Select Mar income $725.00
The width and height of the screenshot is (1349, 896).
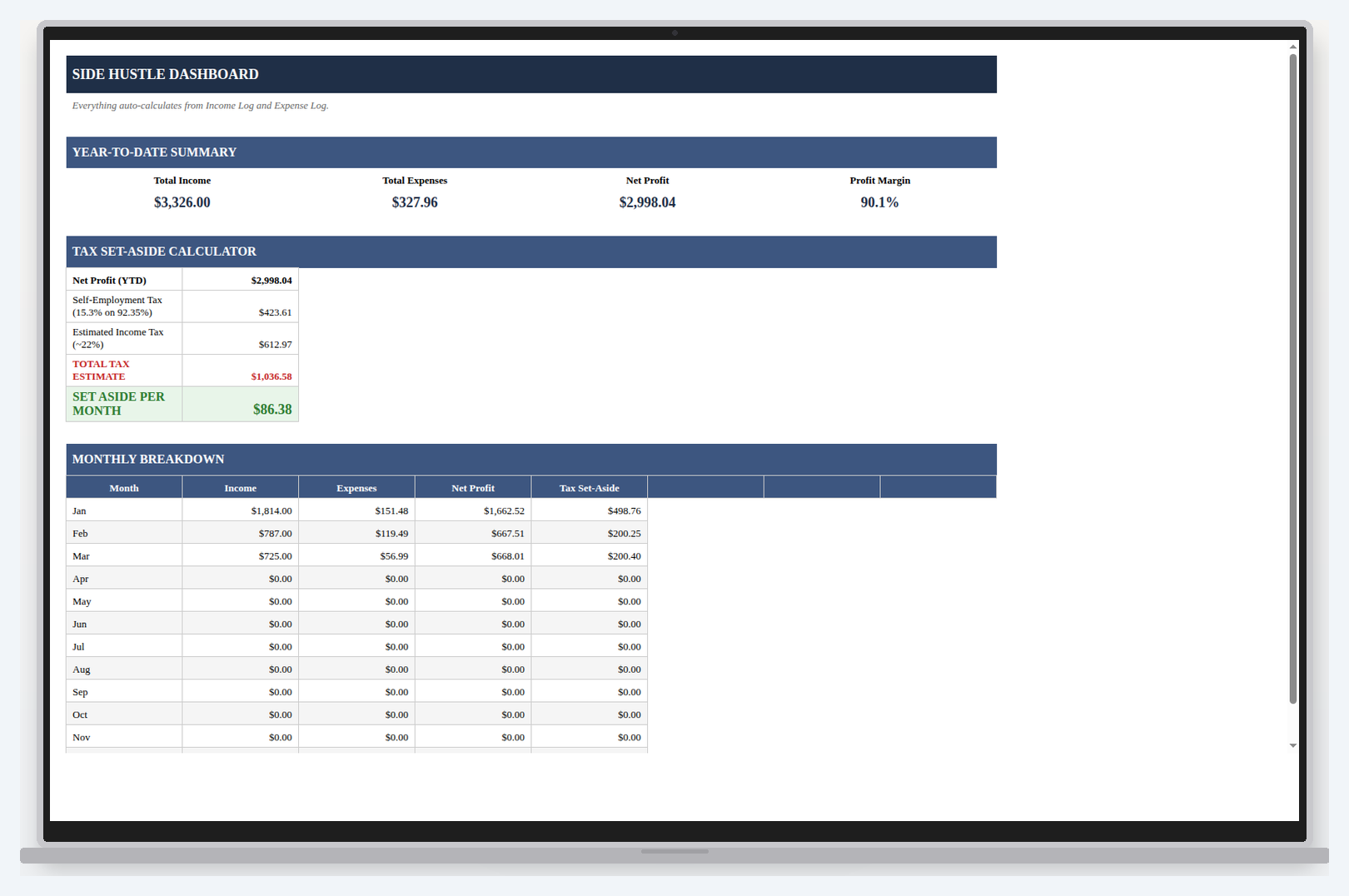tap(241, 555)
